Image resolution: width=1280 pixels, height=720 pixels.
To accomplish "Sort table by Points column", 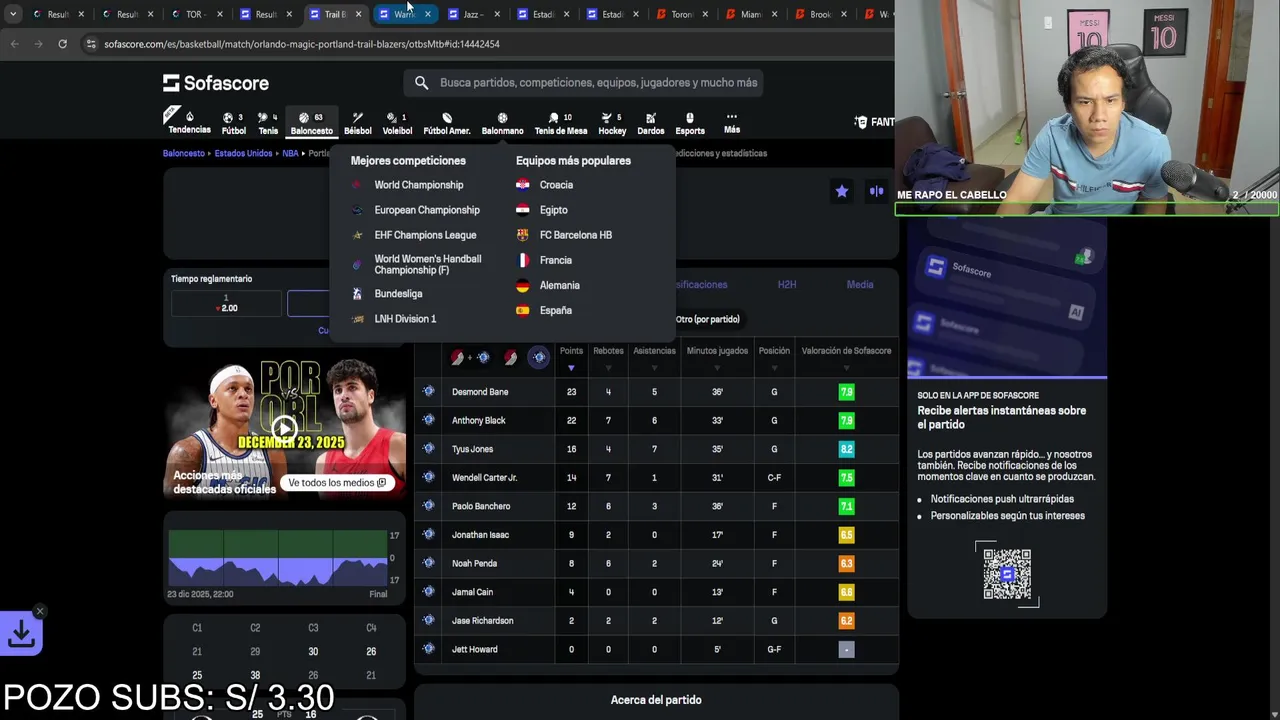I will tap(571, 357).
